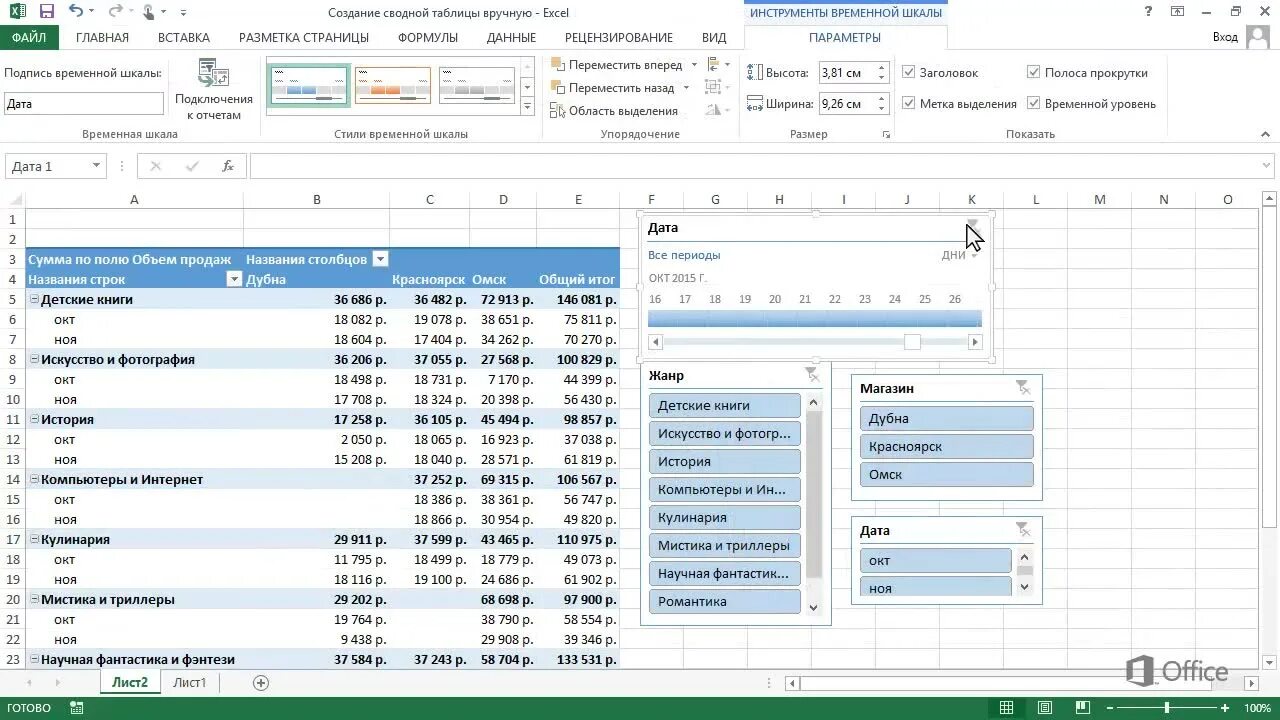Clear filter on Дата timeline

pyautogui.click(x=972, y=227)
